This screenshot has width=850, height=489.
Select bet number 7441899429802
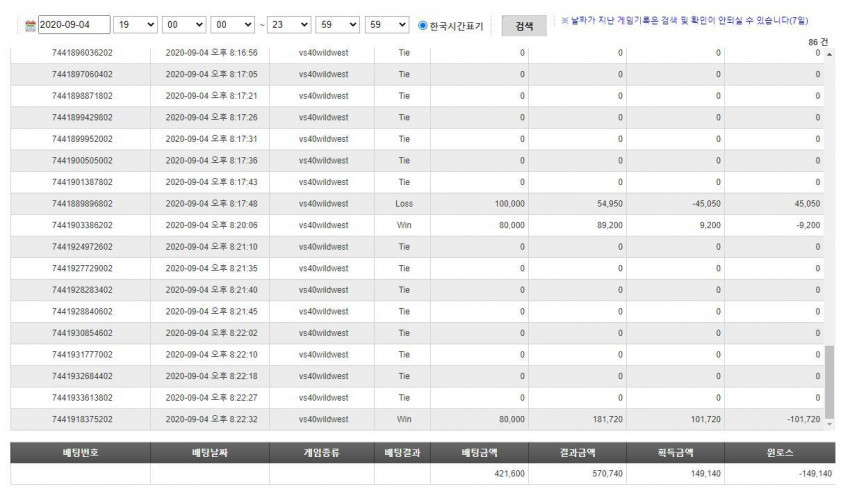82,118
